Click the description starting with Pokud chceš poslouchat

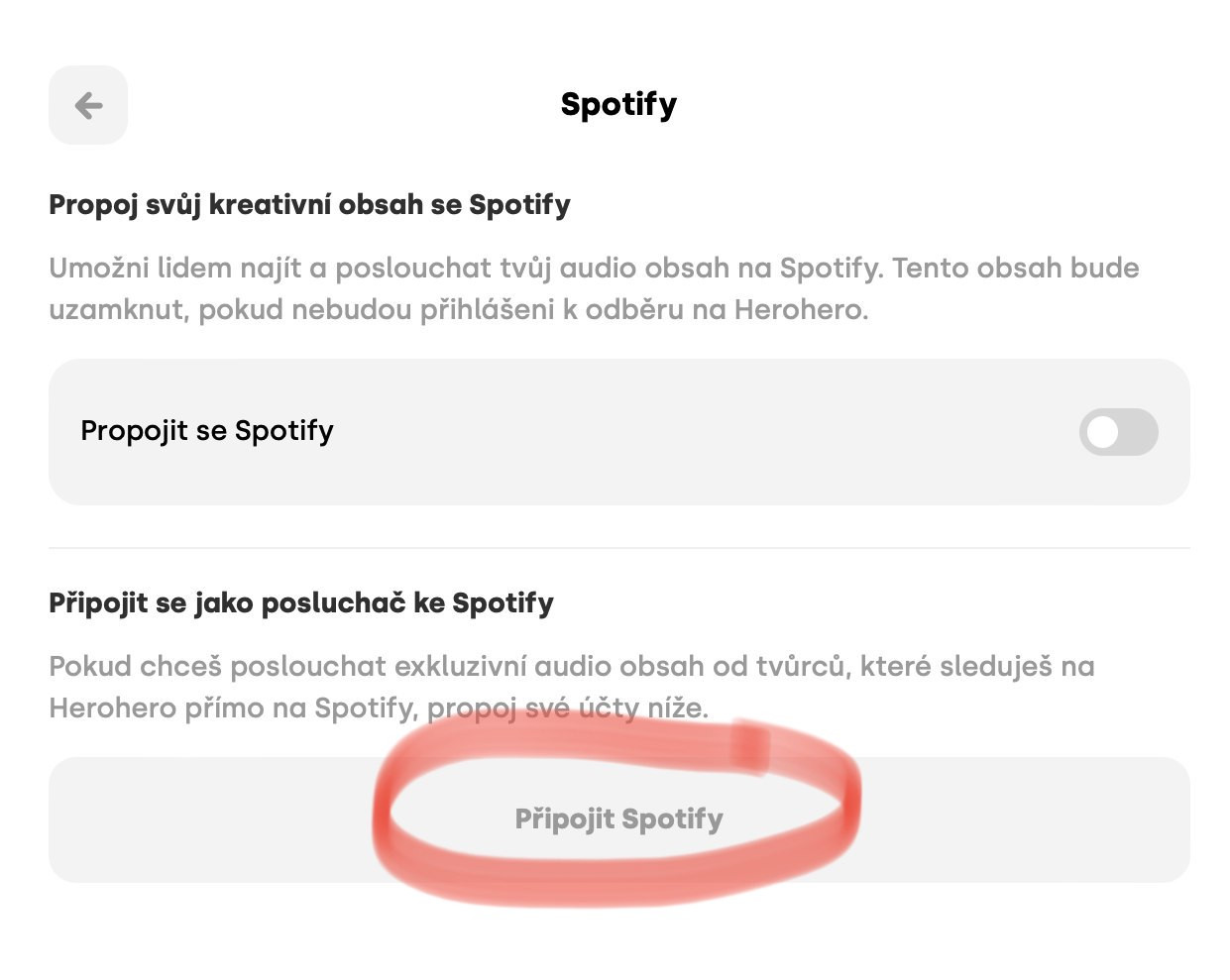coord(572,687)
